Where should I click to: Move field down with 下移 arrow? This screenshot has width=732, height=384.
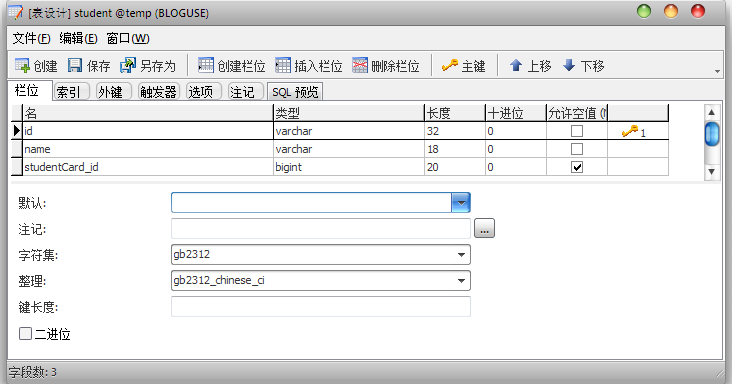[x=569, y=65]
